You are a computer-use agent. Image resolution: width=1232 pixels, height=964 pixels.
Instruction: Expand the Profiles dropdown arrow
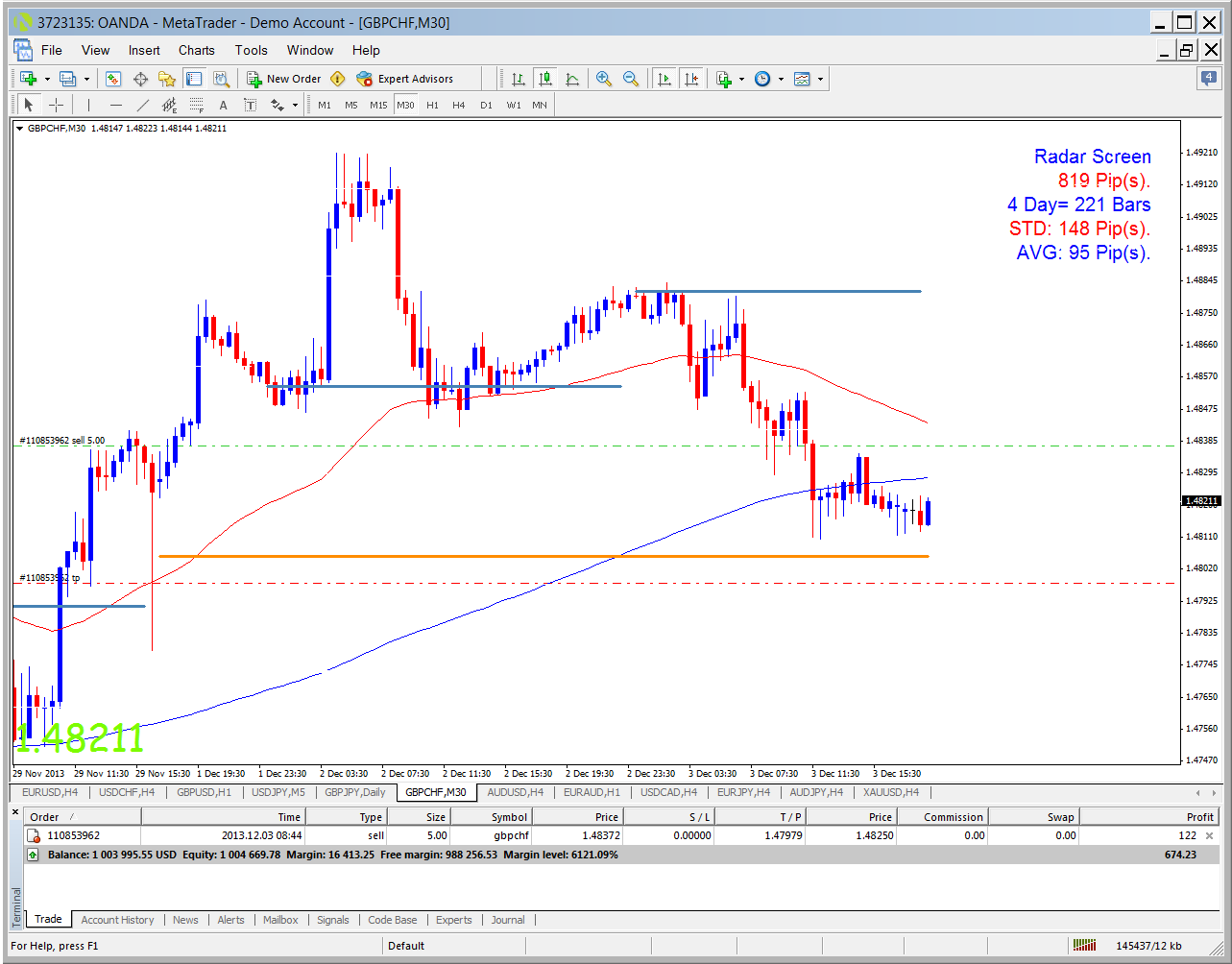tap(86, 79)
